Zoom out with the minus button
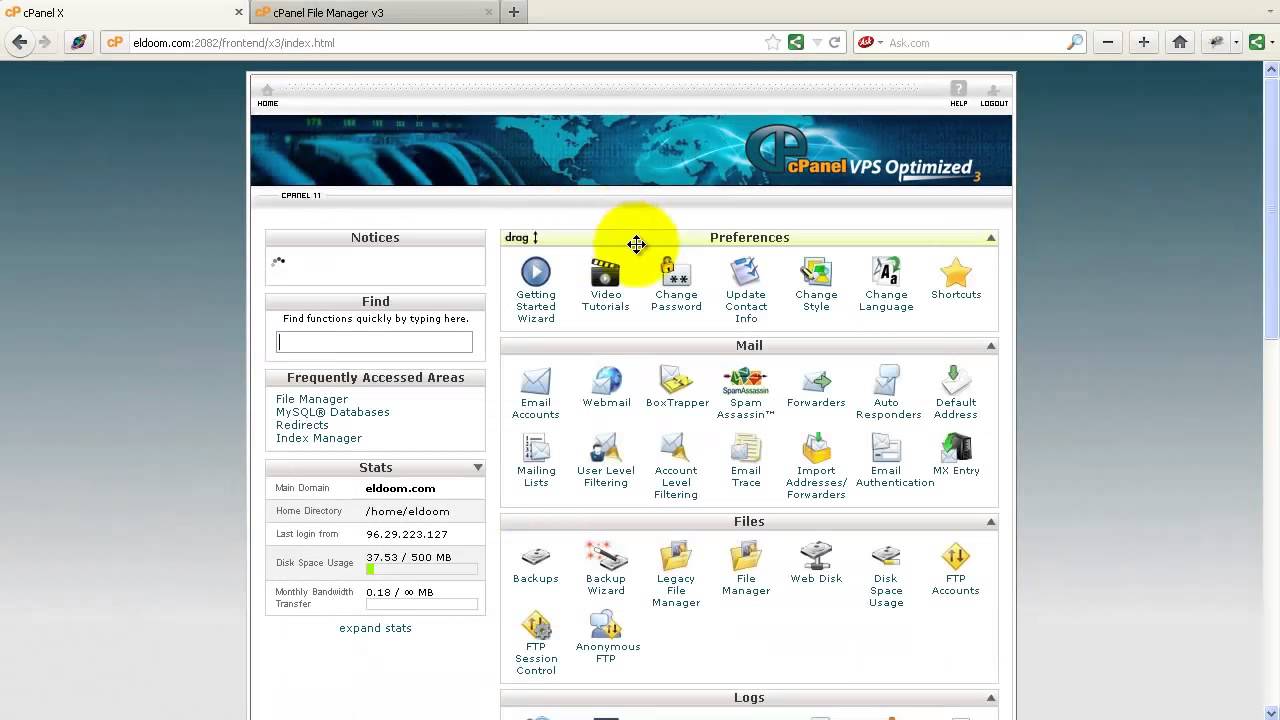Image resolution: width=1280 pixels, height=720 pixels. click(1108, 42)
